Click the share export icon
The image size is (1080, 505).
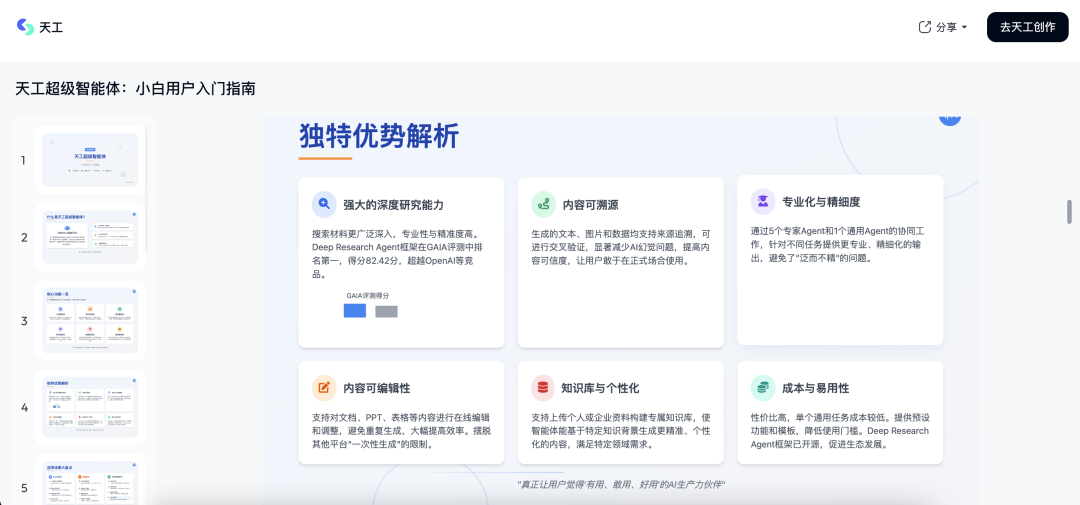(925, 27)
